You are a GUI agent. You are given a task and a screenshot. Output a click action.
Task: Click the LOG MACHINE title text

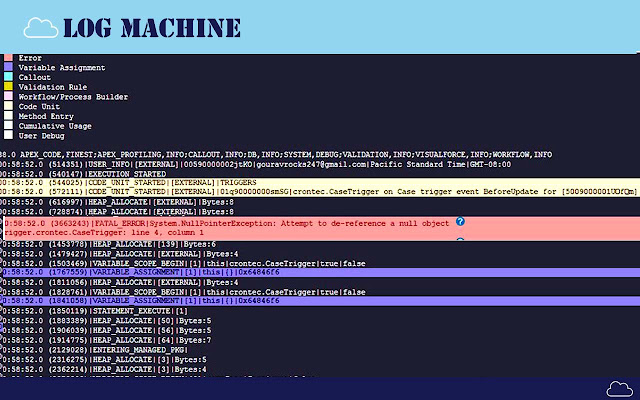[152, 28]
